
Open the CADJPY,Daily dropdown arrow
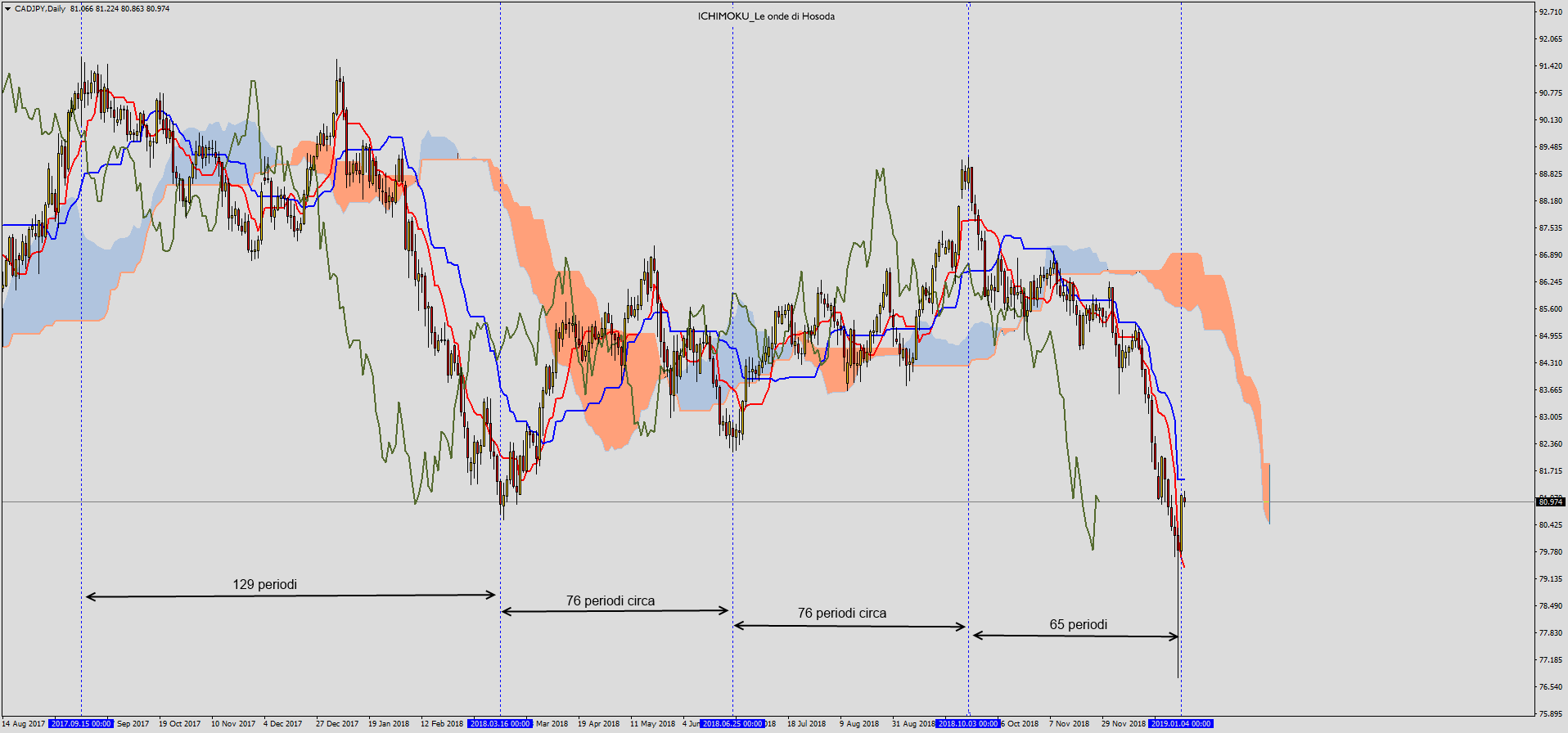[x=7, y=9]
